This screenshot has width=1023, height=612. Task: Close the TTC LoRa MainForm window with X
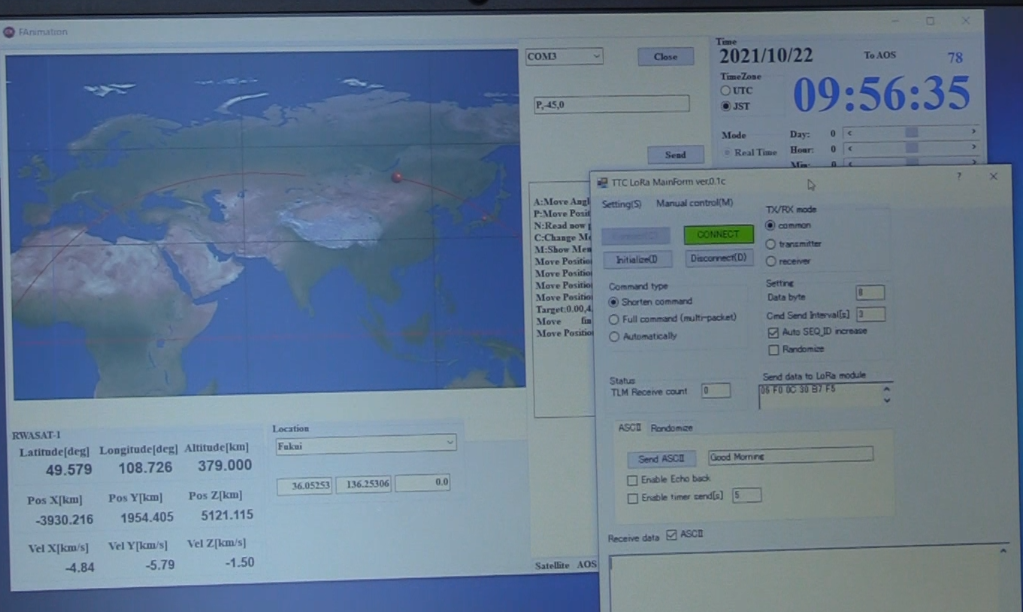(x=993, y=176)
